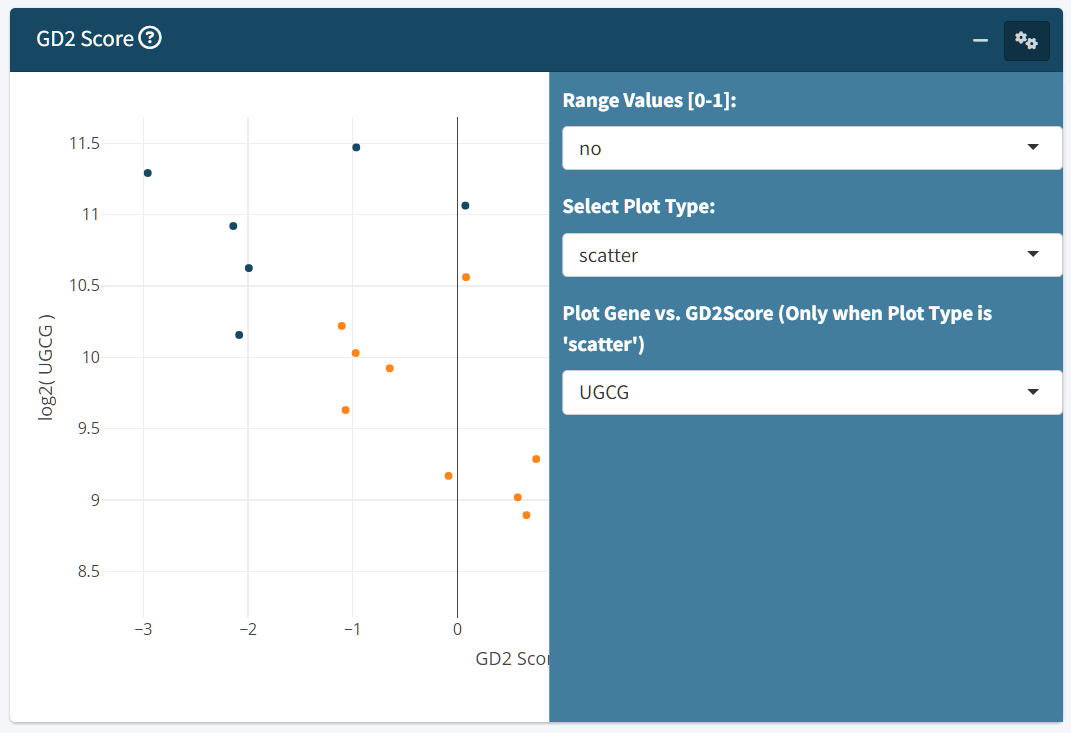Click the leftmost dark blue point near -3
The image size is (1071, 733).
click(x=148, y=173)
